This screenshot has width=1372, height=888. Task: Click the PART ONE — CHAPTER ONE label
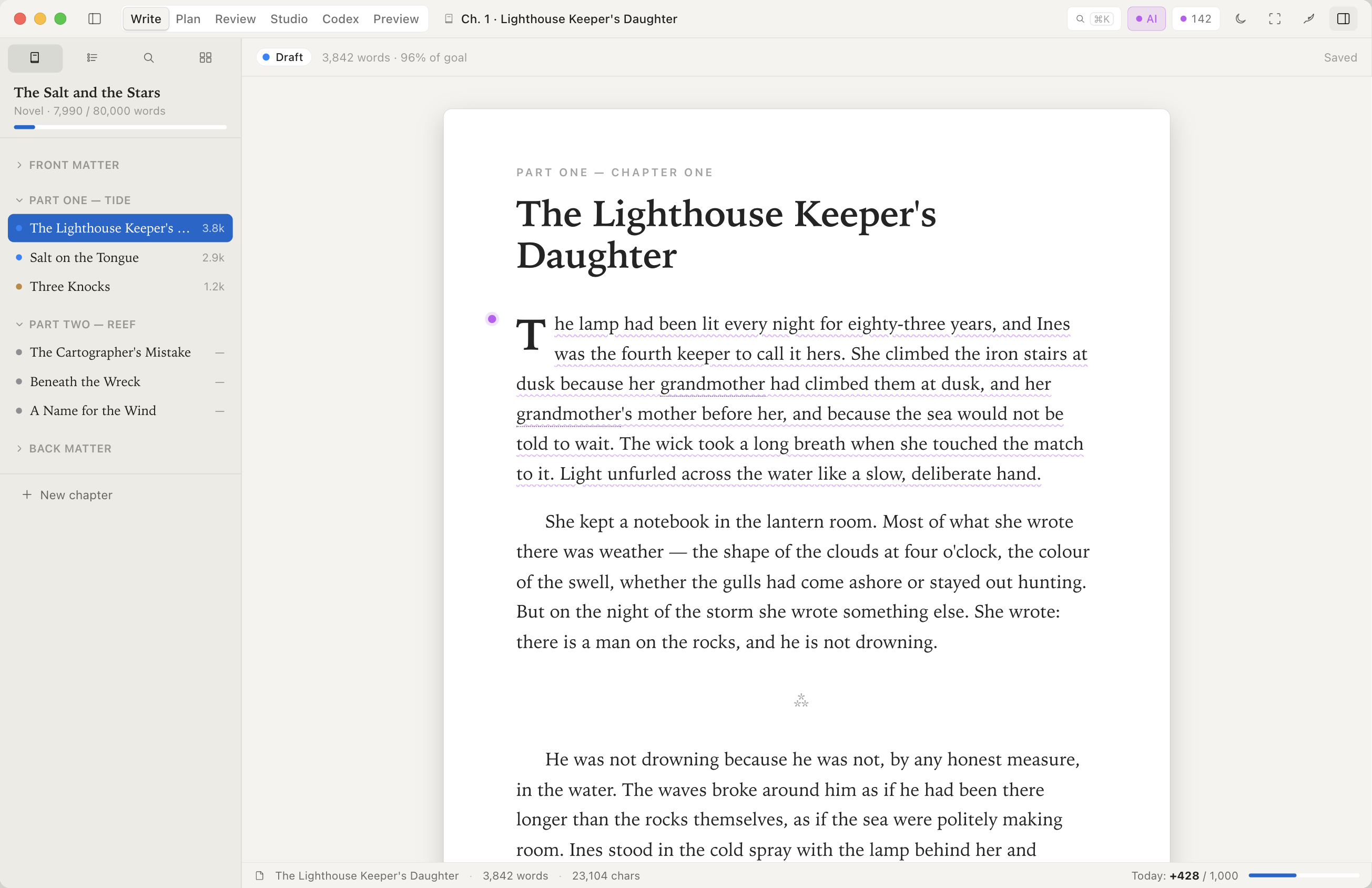[x=614, y=173]
